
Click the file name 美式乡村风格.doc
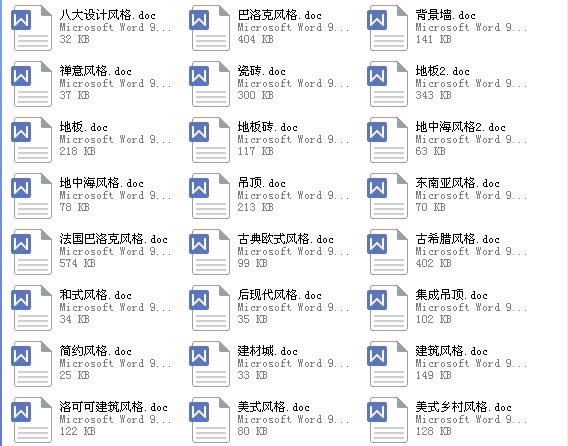click(x=464, y=407)
